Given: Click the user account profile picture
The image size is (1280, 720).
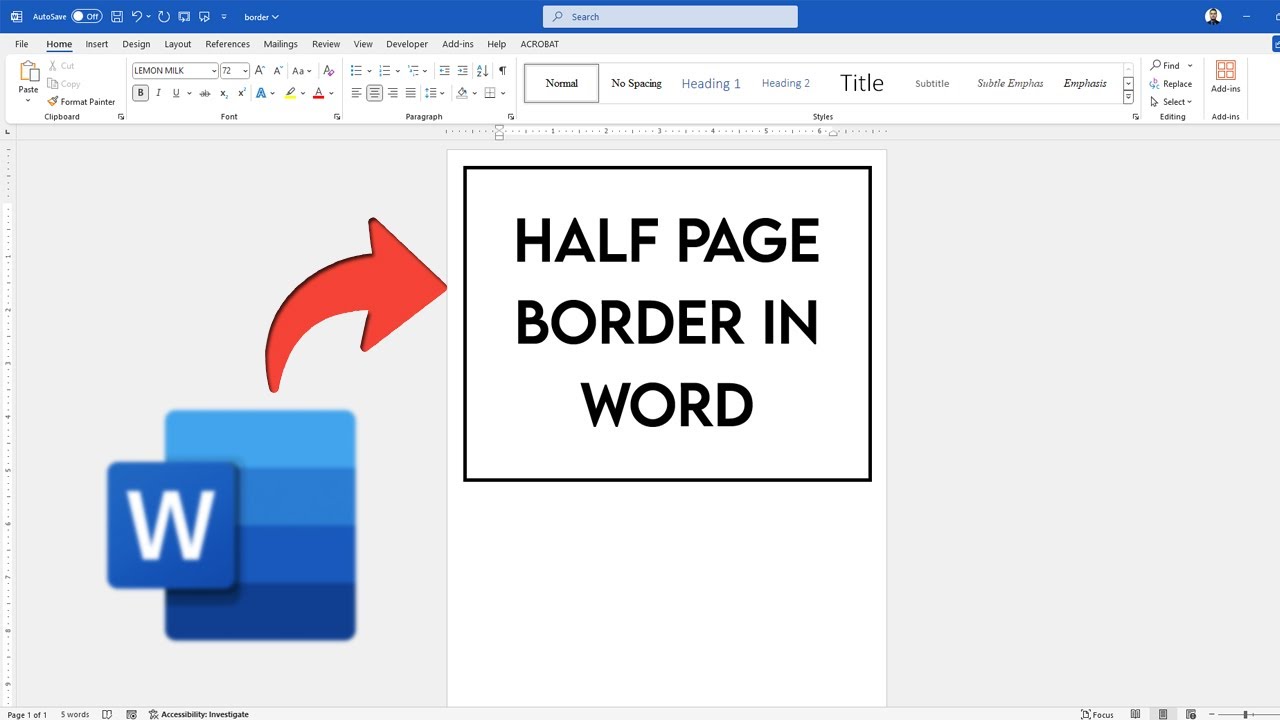Looking at the screenshot, I should tap(1213, 17).
